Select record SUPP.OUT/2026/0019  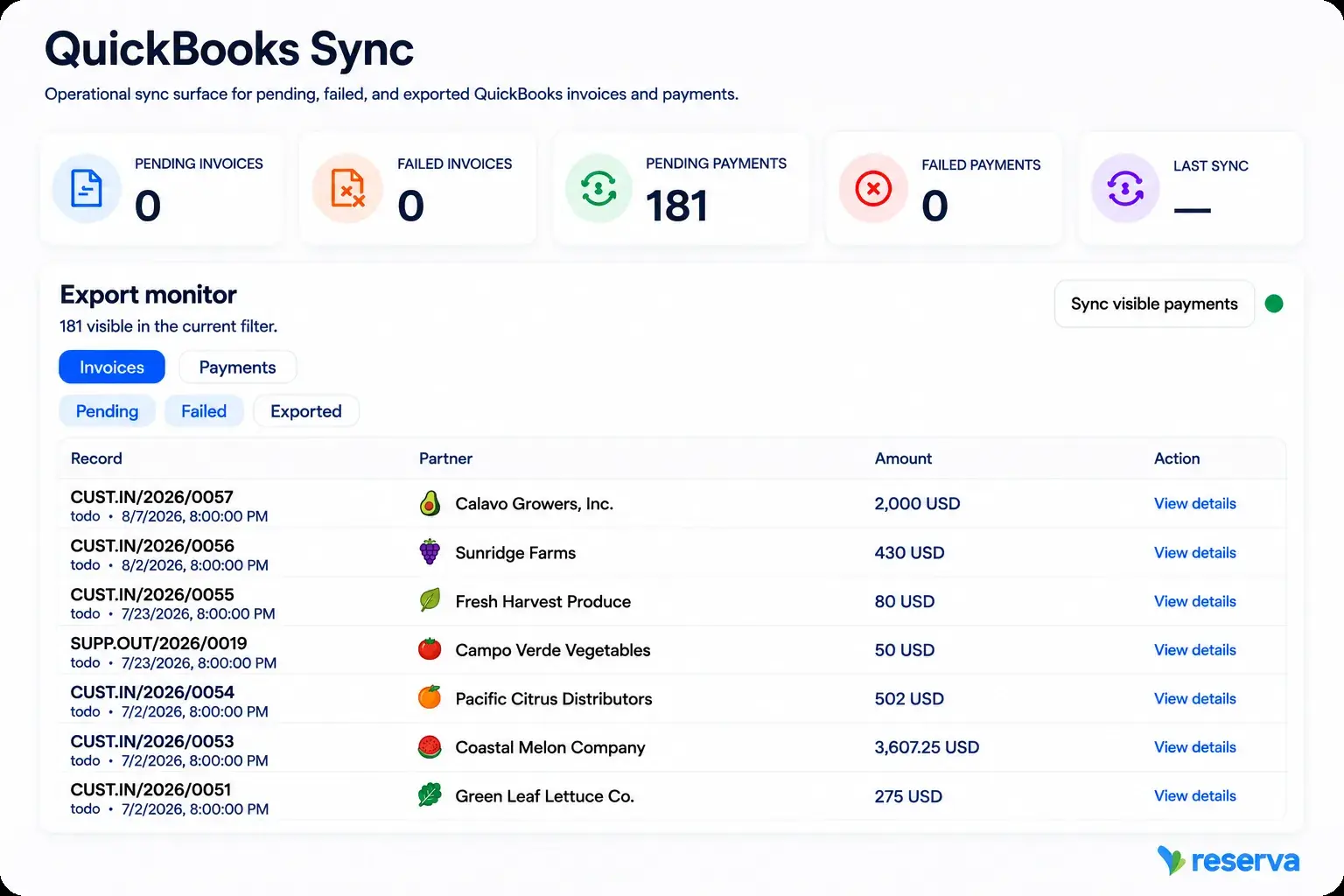(159, 643)
